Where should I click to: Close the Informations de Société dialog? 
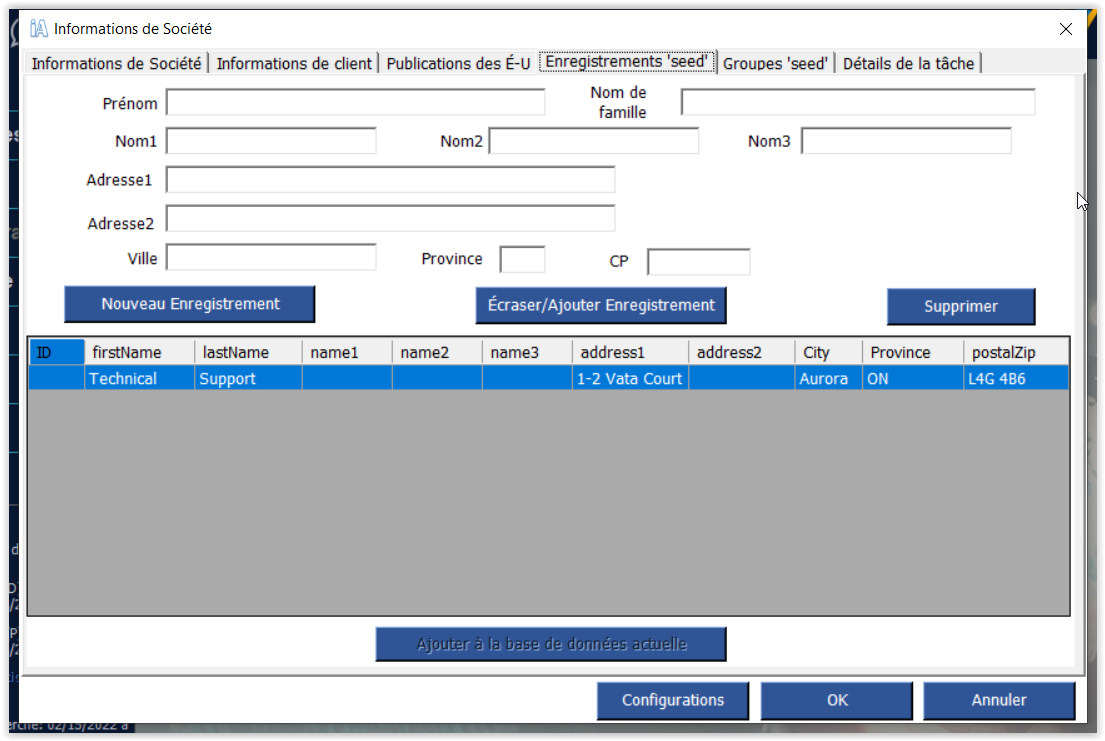click(1066, 29)
